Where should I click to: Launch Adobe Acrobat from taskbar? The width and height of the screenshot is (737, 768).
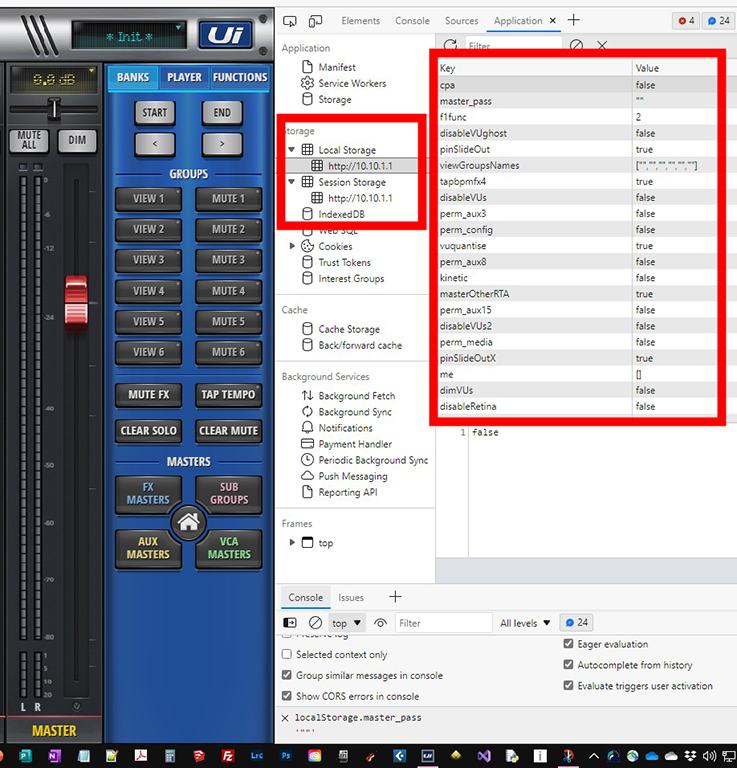(141, 756)
